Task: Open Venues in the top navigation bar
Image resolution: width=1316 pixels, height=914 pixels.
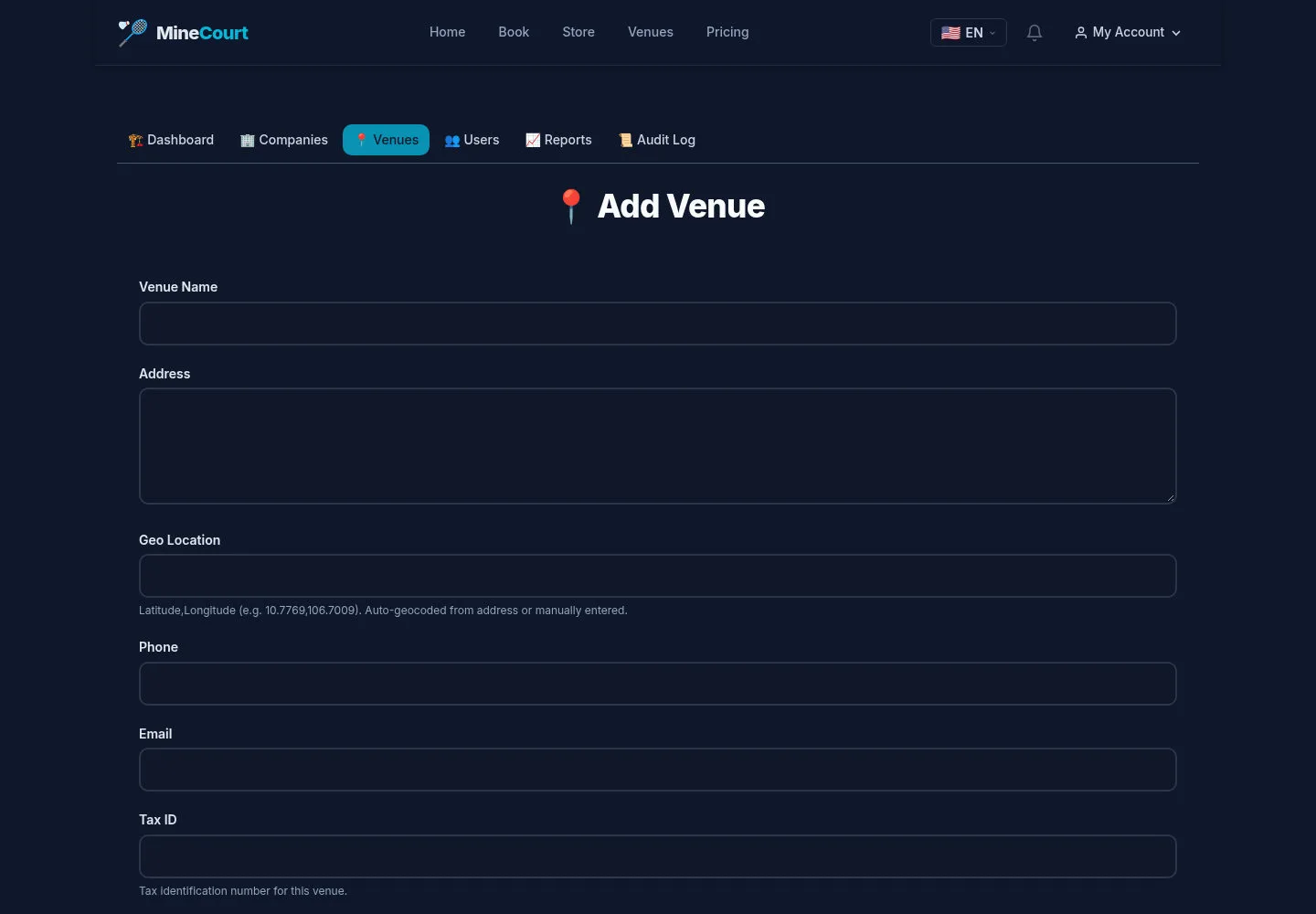Action: click(651, 32)
